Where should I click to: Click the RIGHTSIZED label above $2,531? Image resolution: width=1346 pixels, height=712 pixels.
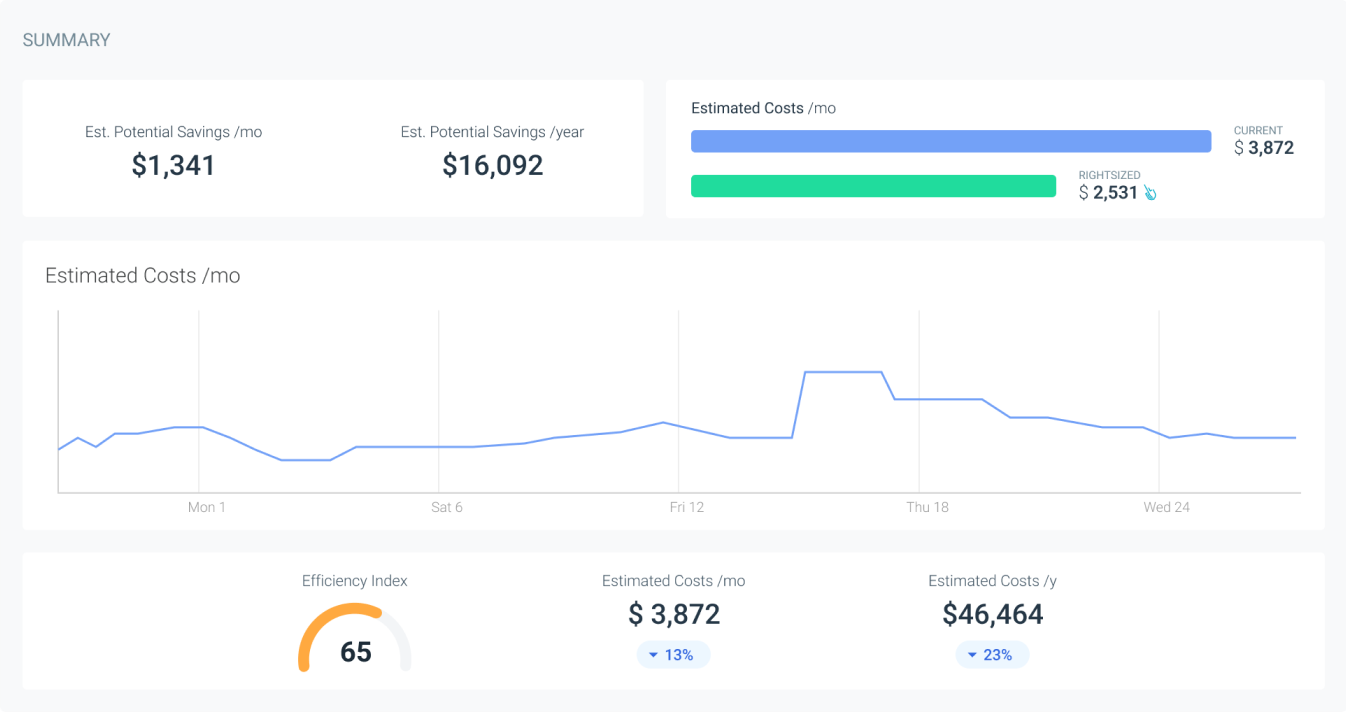click(1110, 174)
